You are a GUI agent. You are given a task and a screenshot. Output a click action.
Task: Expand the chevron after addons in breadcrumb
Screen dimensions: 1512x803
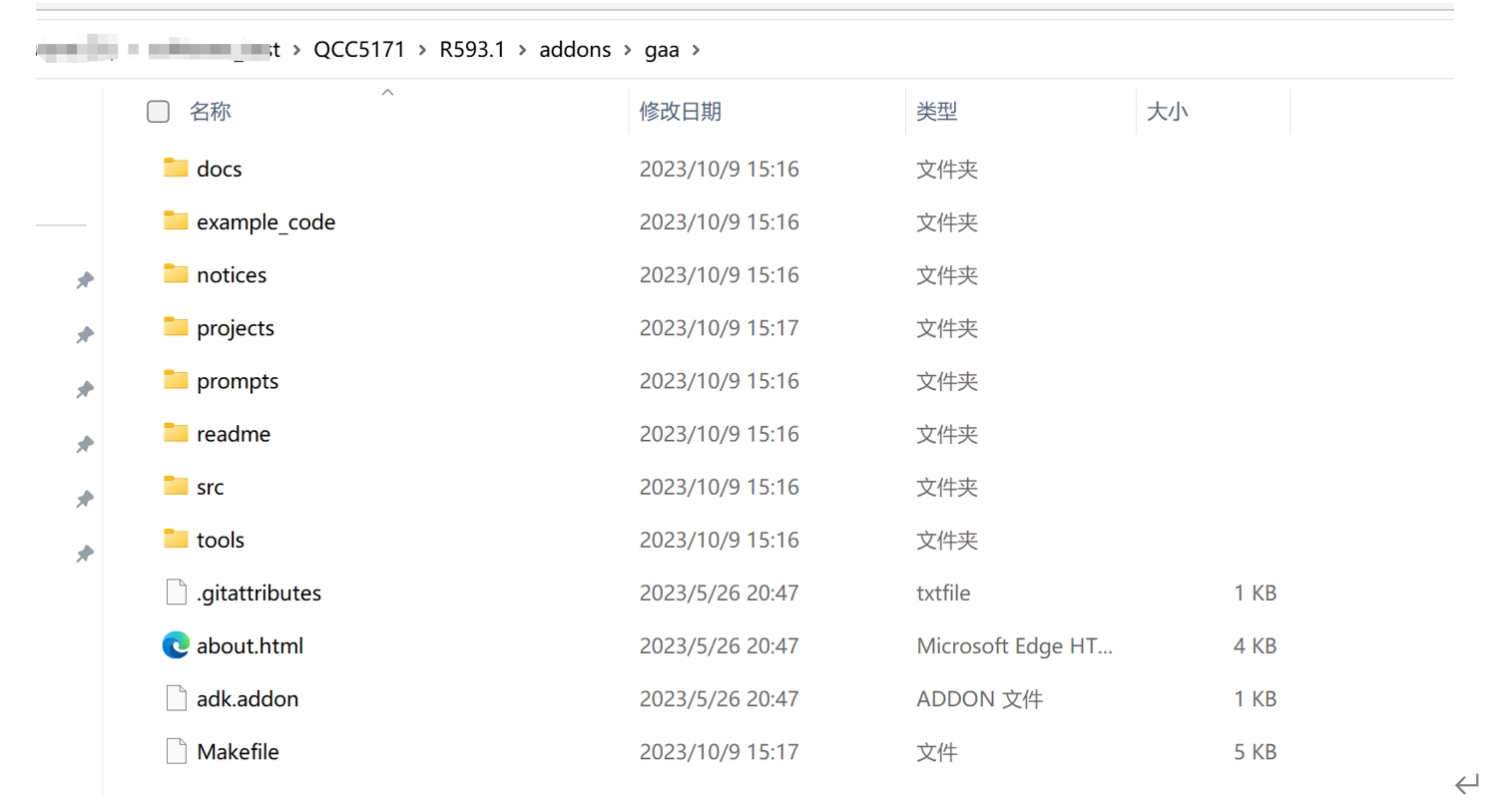tap(628, 50)
